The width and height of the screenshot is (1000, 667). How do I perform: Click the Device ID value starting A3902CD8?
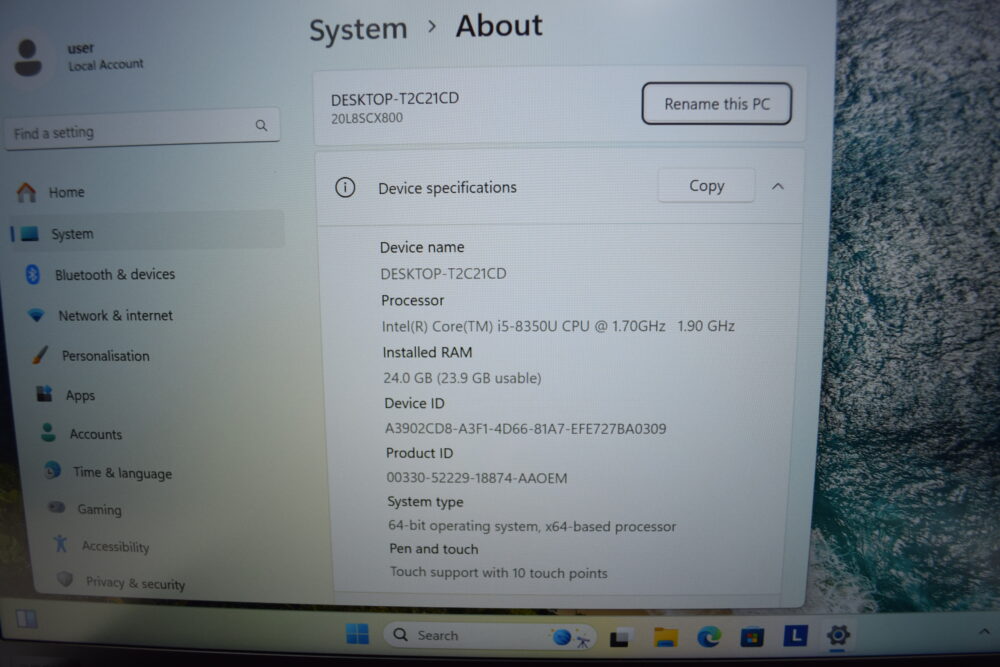click(526, 429)
